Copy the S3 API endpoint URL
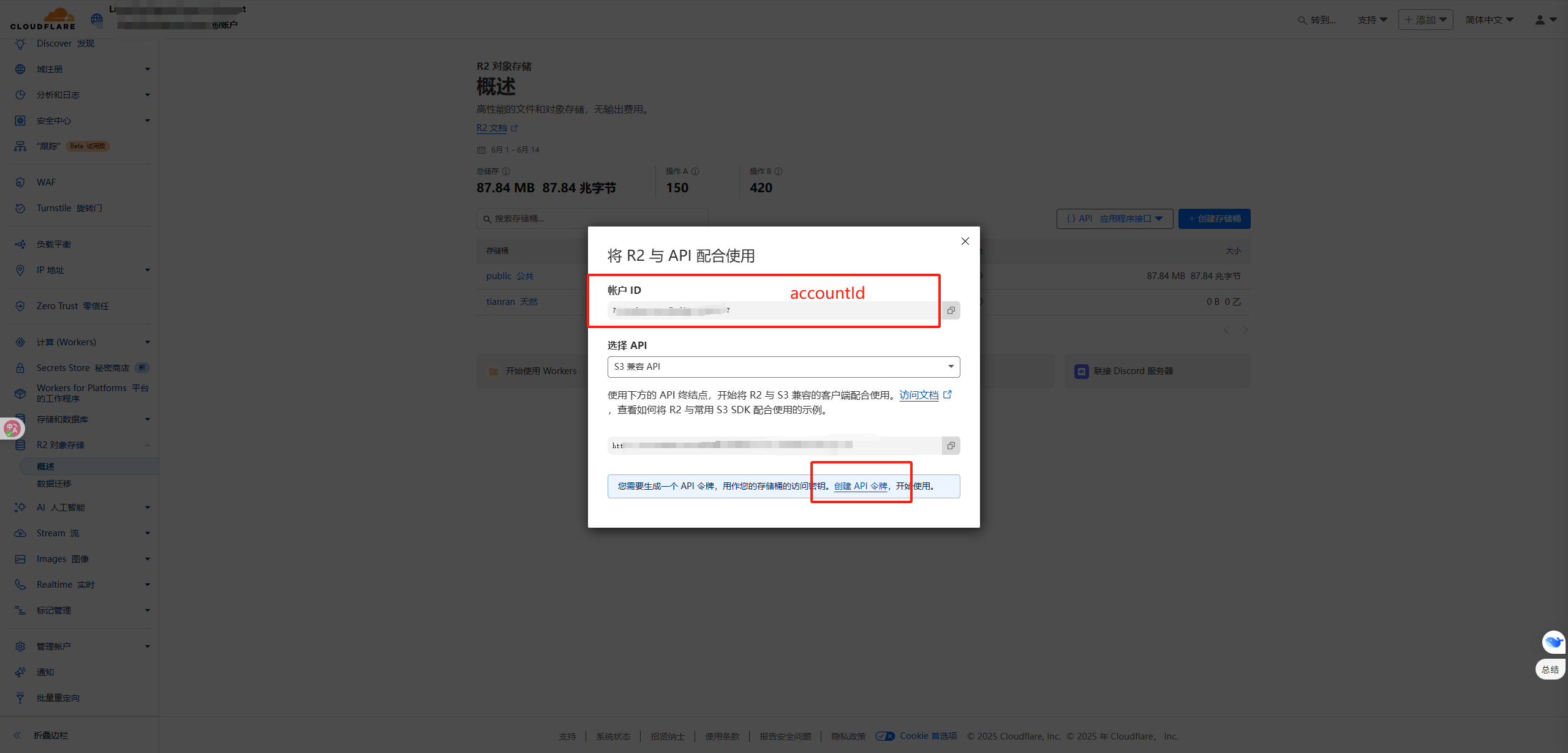The image size is (1568, 753). (951, 446)
